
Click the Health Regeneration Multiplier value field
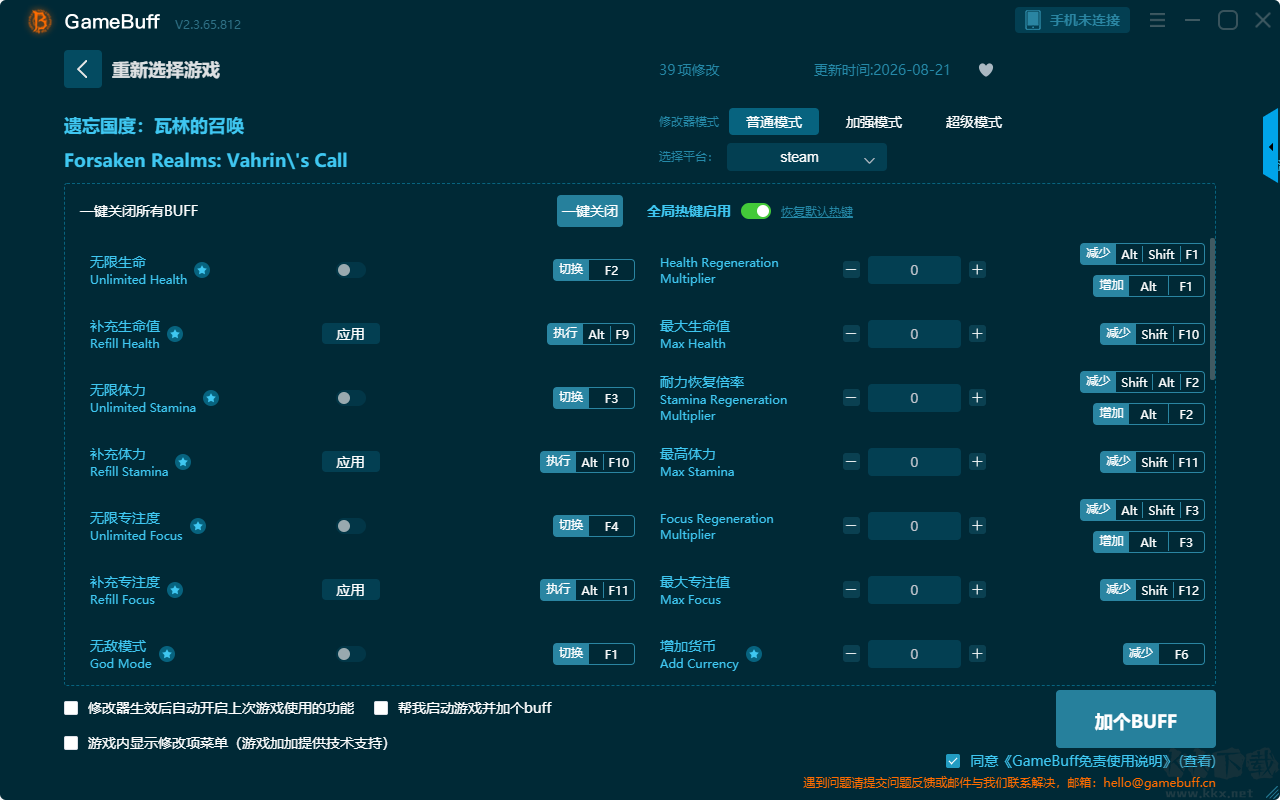pyautogui.click(x=914, y=270)
